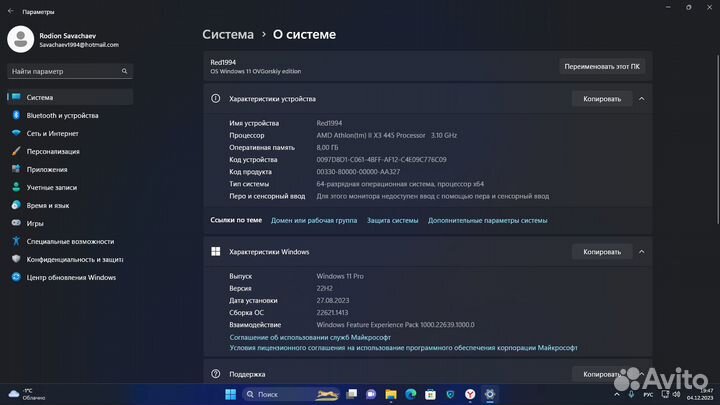Copy Windows specs with Копировать button
This screenshot has height=405, width=720.
[x=602, y=252]
